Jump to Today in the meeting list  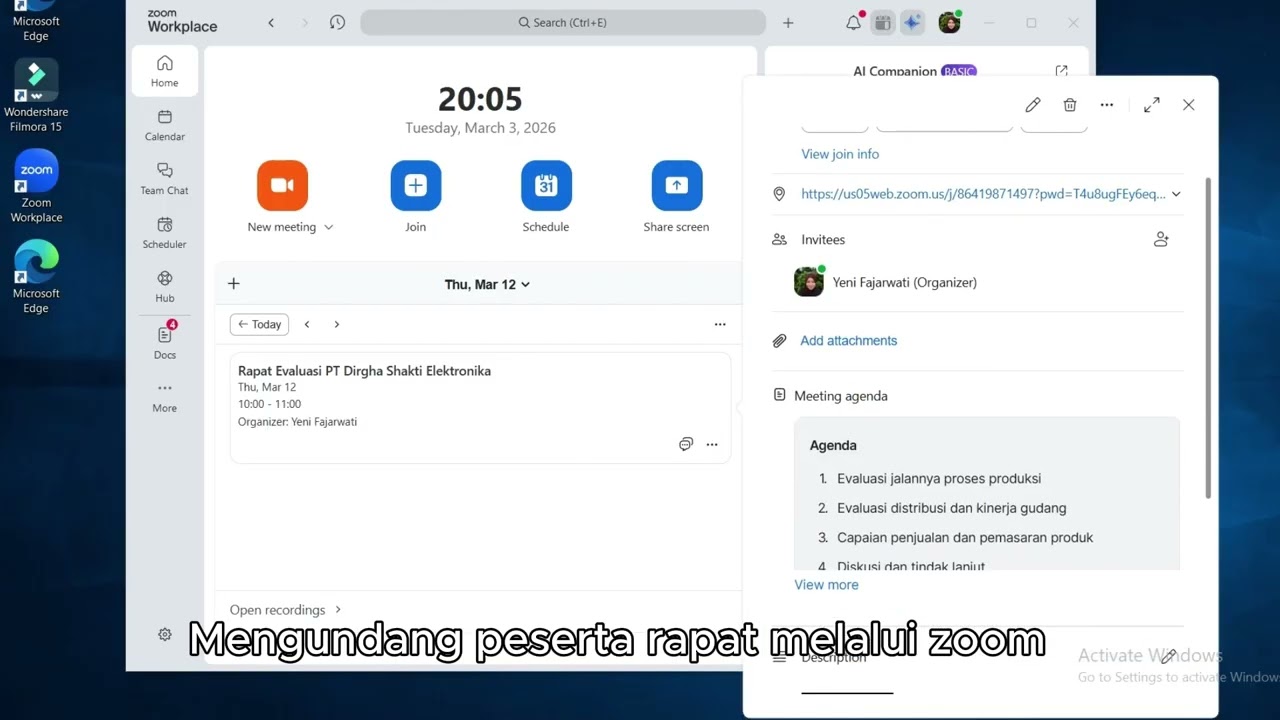click(x=259, y=324)
